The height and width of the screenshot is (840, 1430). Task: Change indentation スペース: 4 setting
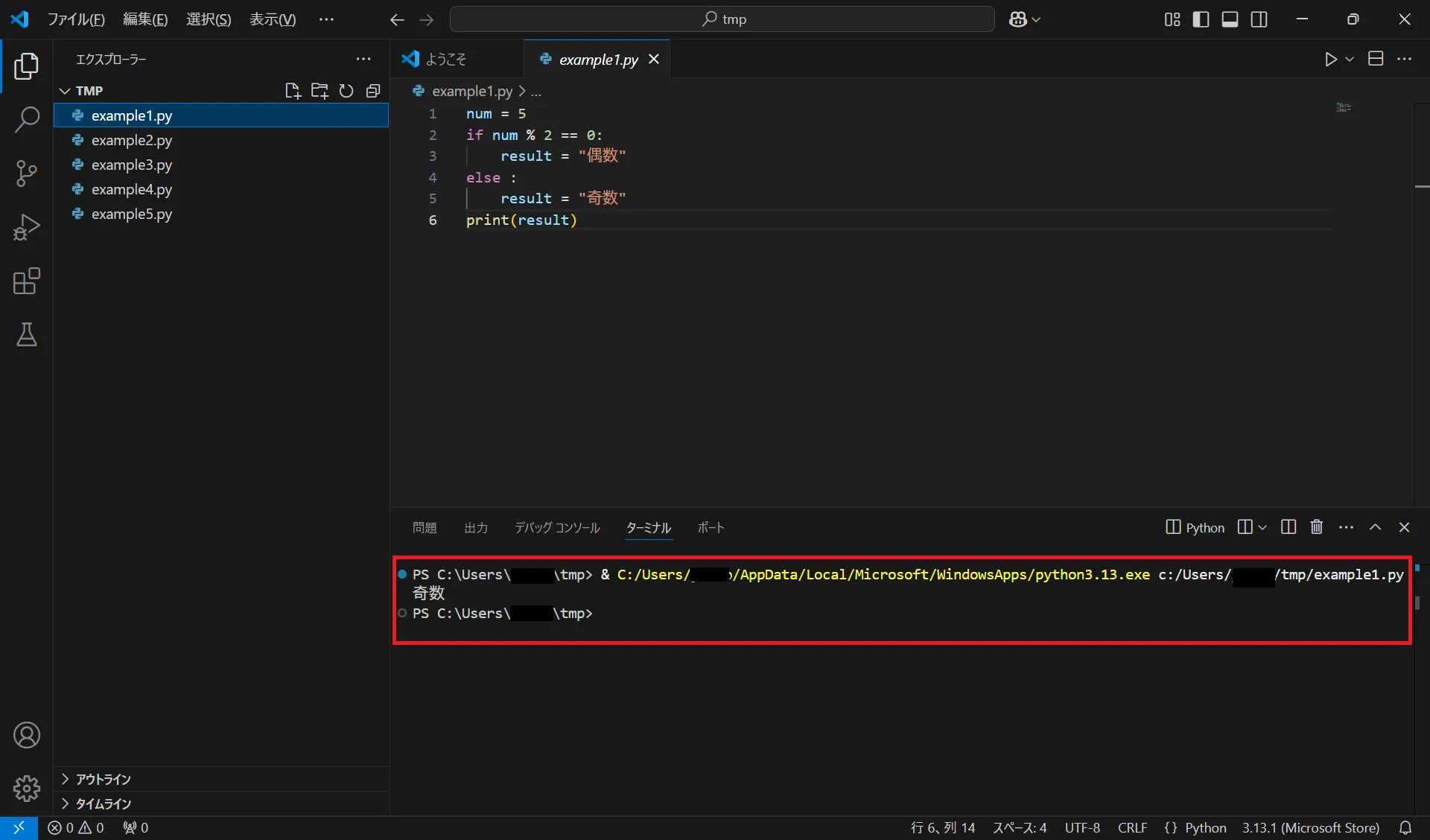coord(1020,828)
